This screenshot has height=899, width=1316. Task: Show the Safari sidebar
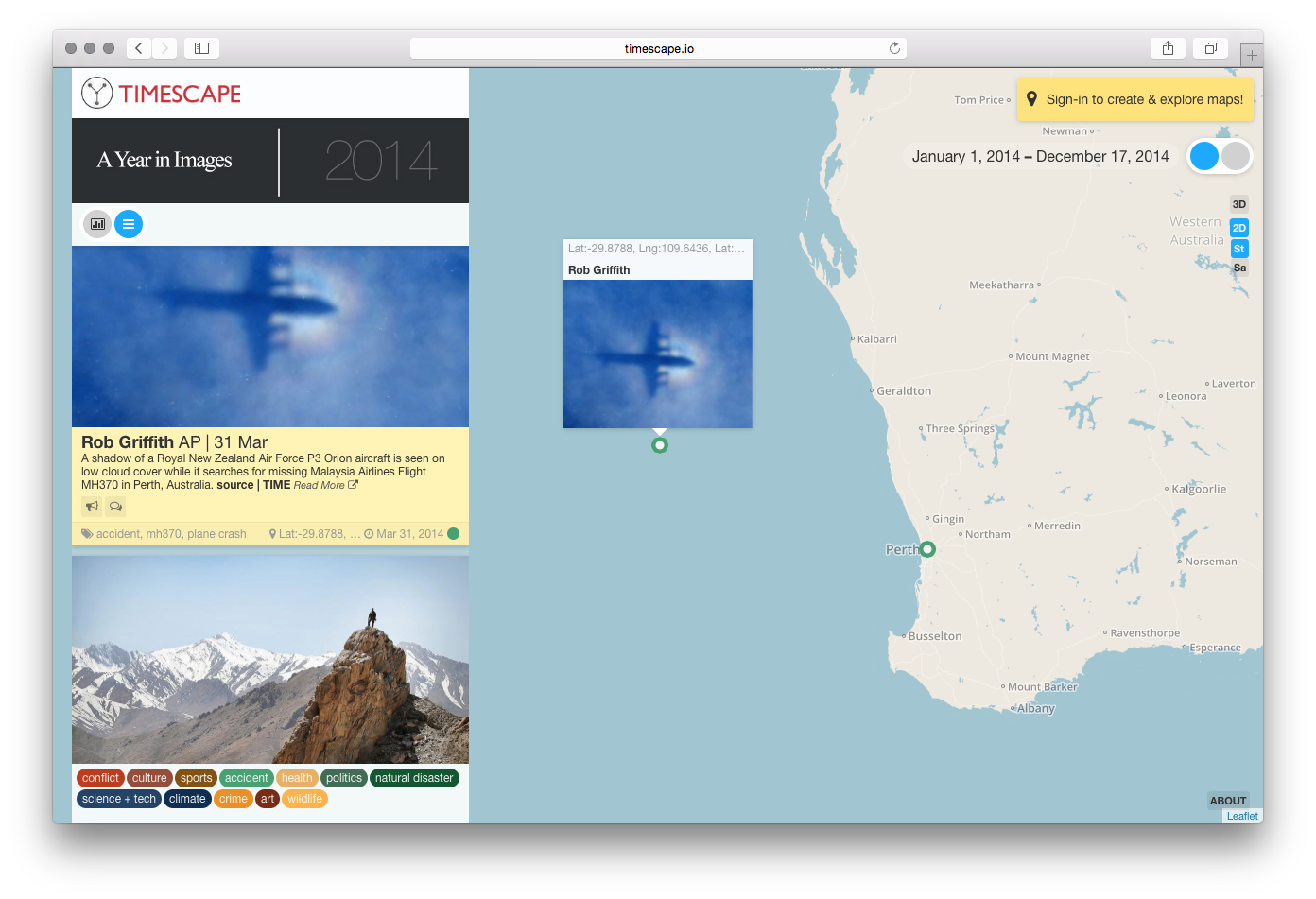pos(201,48)
